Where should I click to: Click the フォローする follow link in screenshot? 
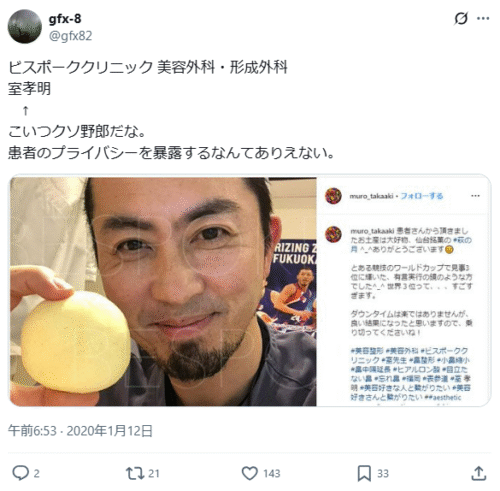(x=421, y=196)
